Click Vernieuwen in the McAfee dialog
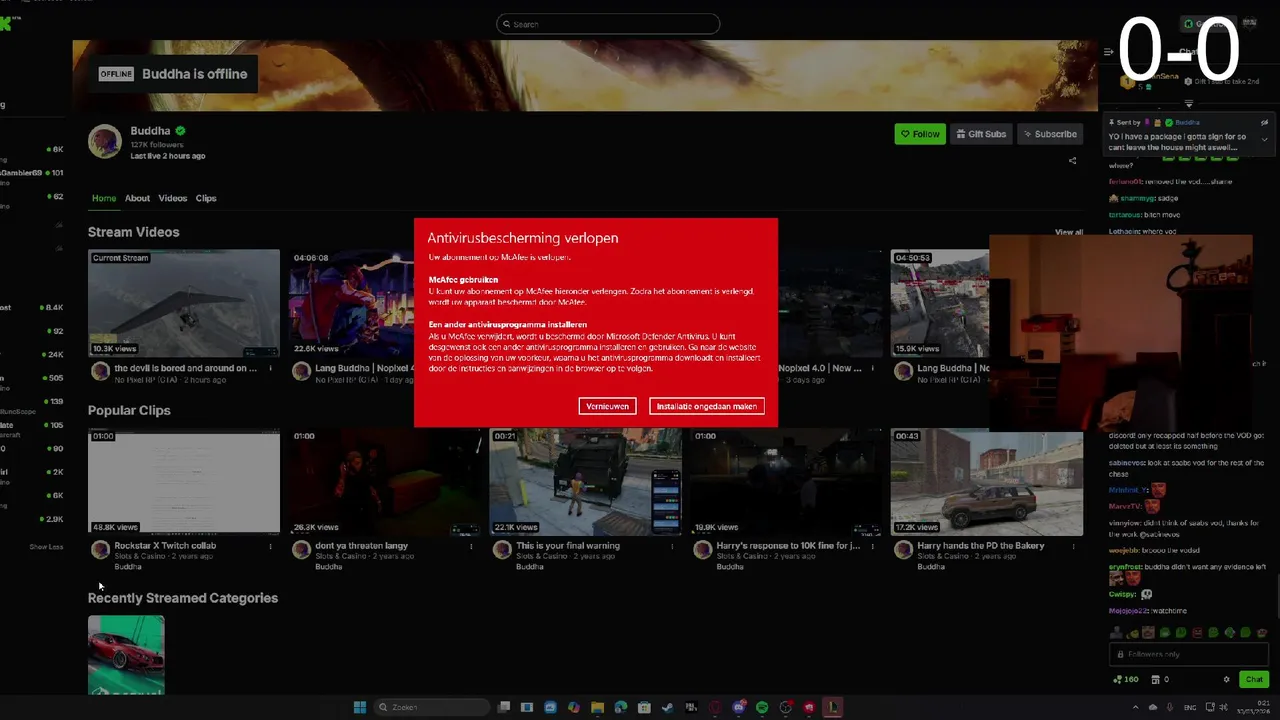The height and width of the screenshot is (720, 1280). (607, 406)
